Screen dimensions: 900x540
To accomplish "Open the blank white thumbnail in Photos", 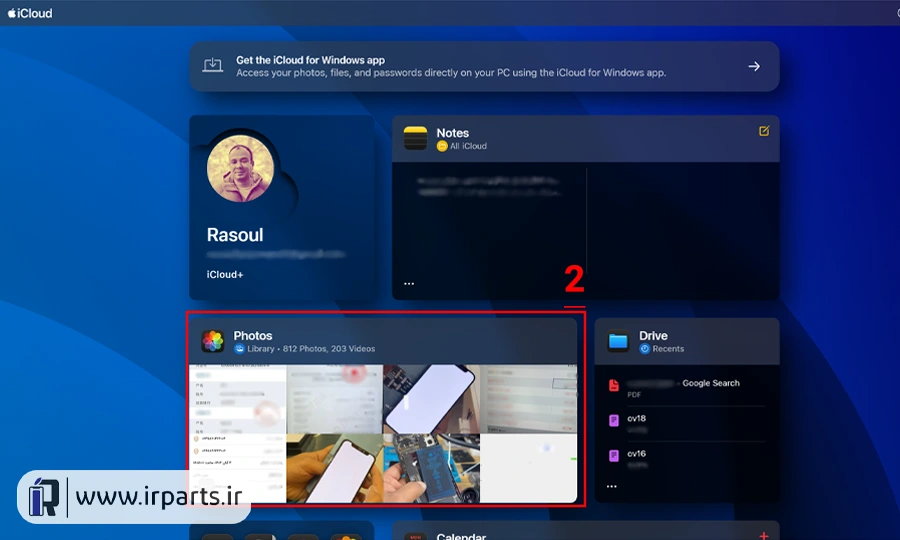I will click(x=529, y=468).
